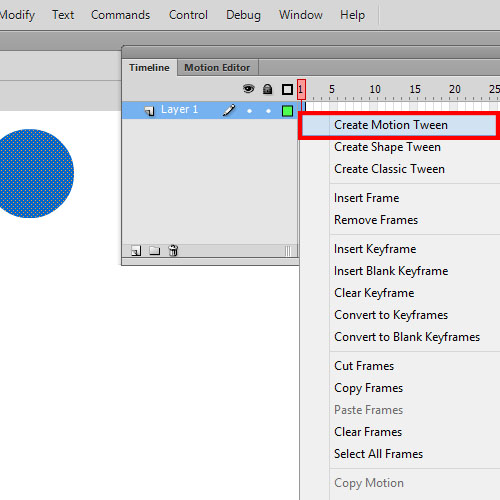Viewport: 500px width, 500px height.
Task: Click the New Layer icon
Action: 136,251
